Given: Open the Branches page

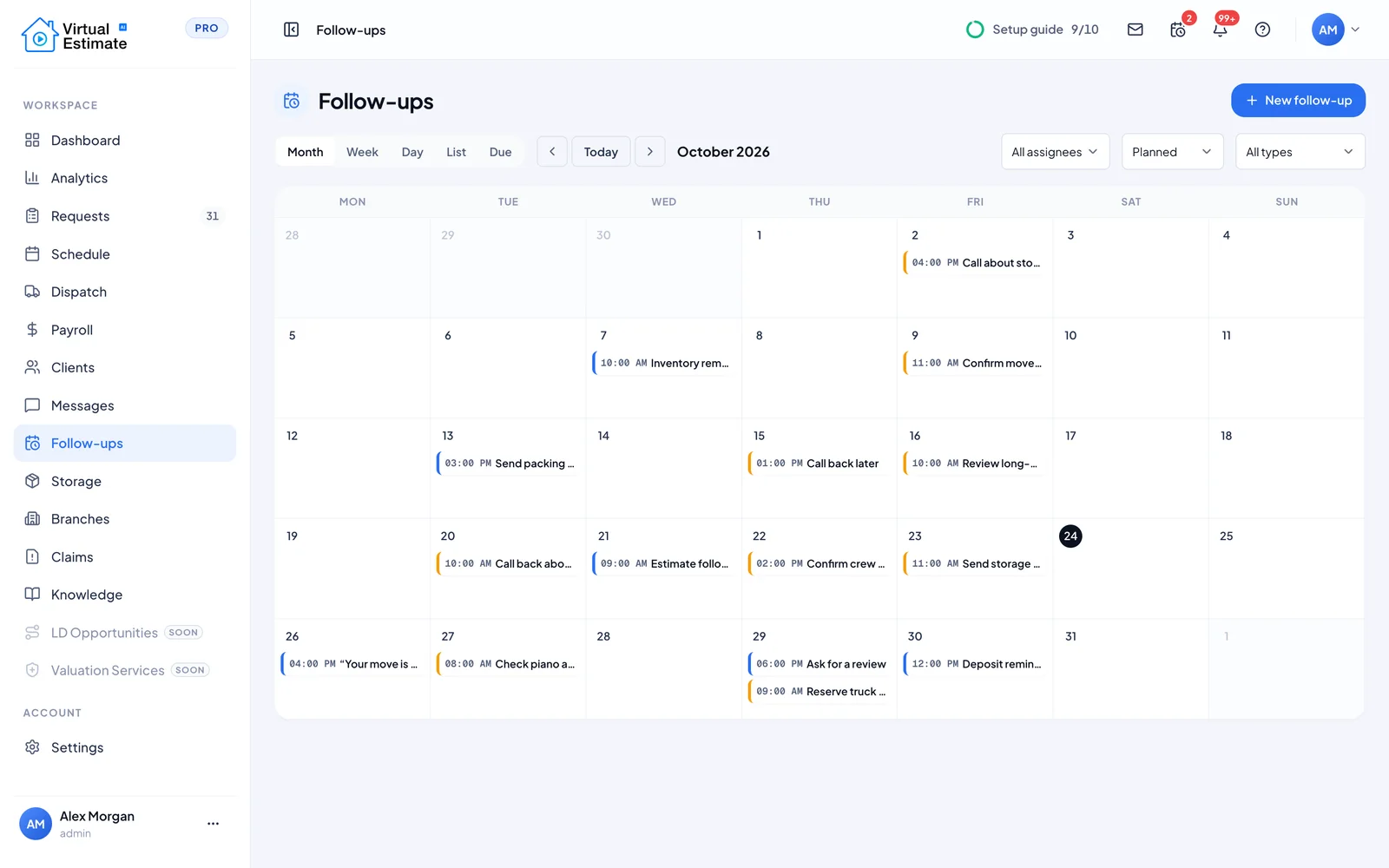Looking at the screenshot, I should (x=125, y=519).
